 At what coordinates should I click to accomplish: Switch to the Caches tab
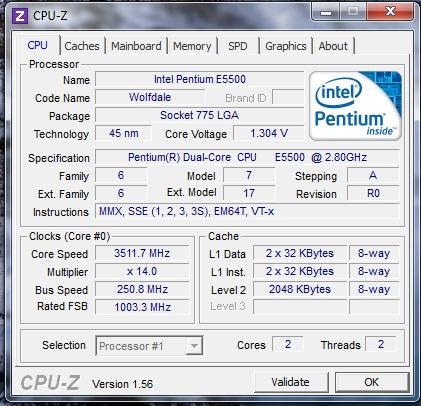point(82,46)
